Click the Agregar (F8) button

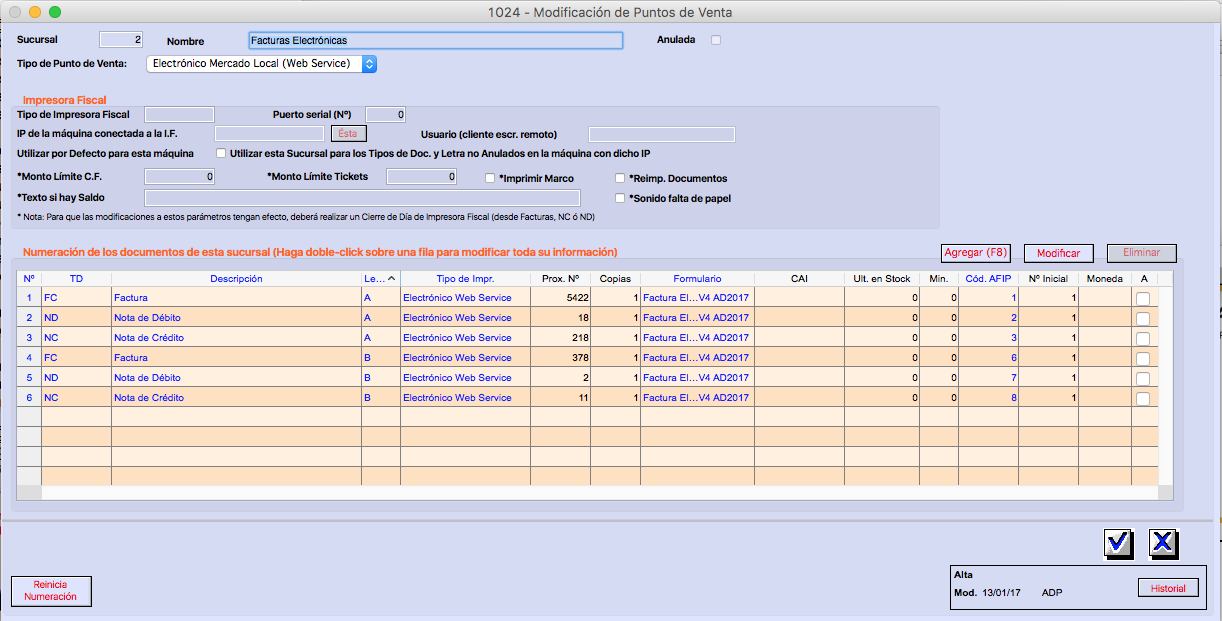976,253
